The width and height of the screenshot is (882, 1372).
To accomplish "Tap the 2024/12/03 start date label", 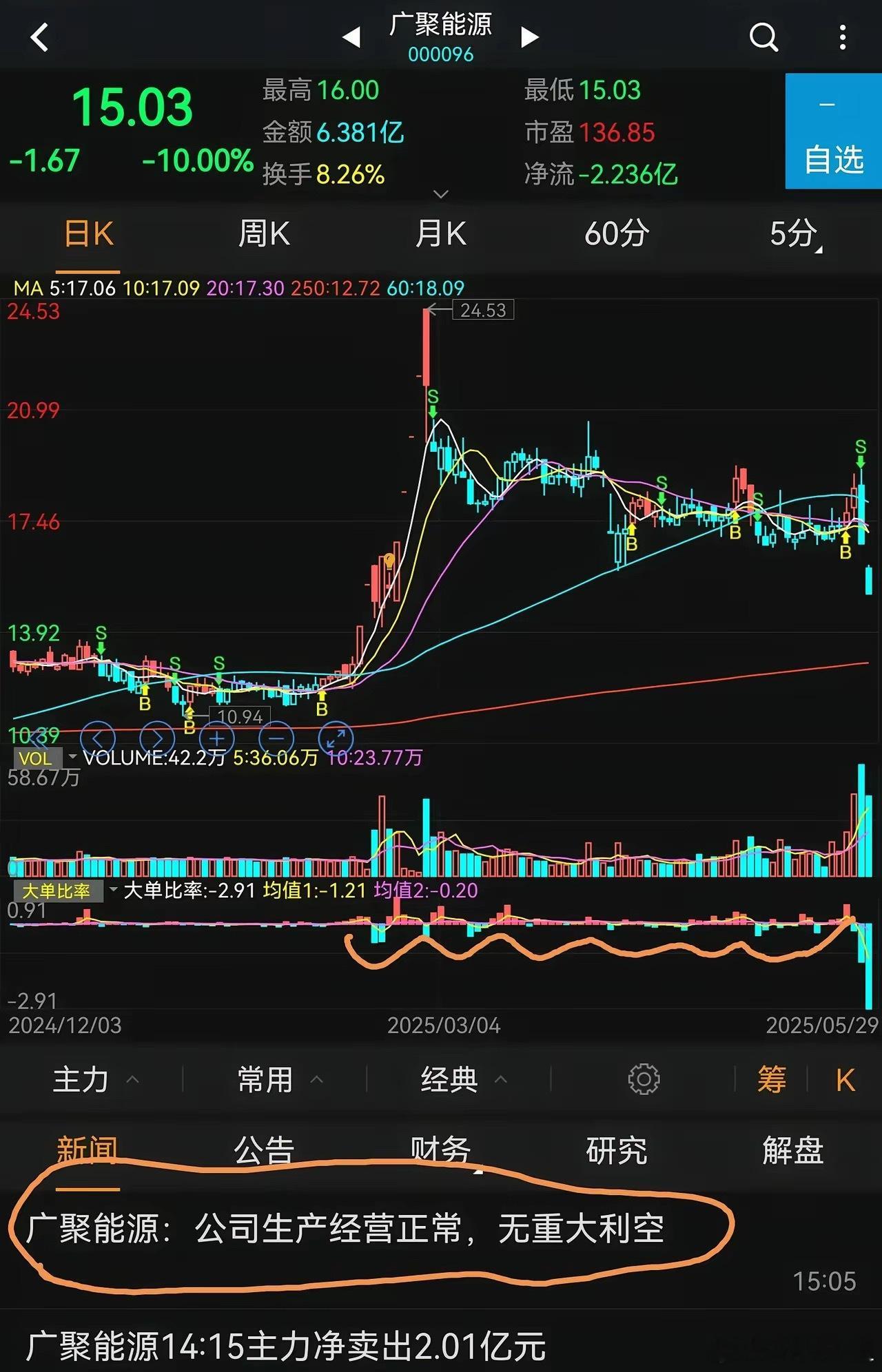I will [65, 1026].
